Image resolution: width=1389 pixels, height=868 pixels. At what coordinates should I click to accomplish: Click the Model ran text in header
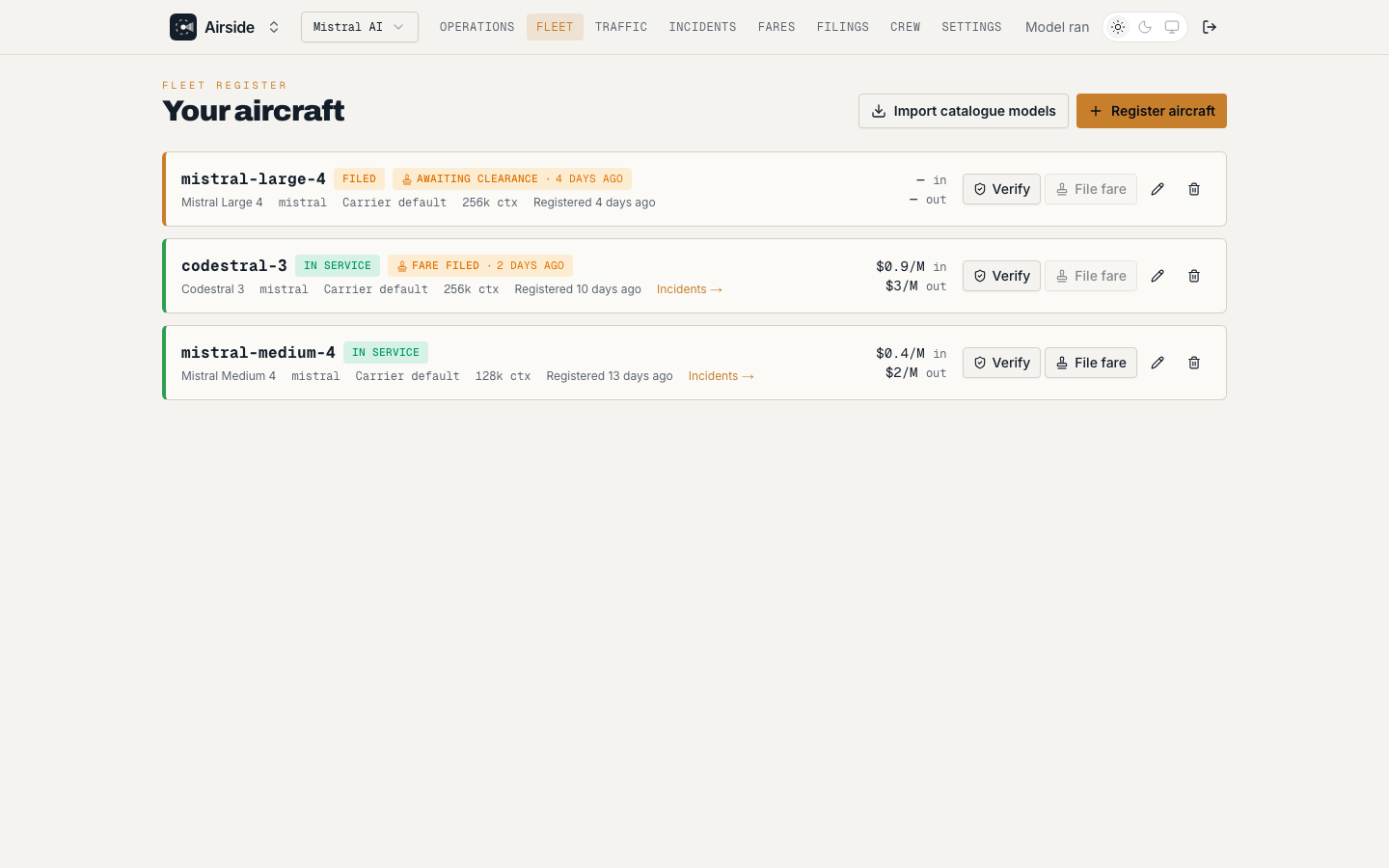pyautogui.click(x=1057, y=27)
